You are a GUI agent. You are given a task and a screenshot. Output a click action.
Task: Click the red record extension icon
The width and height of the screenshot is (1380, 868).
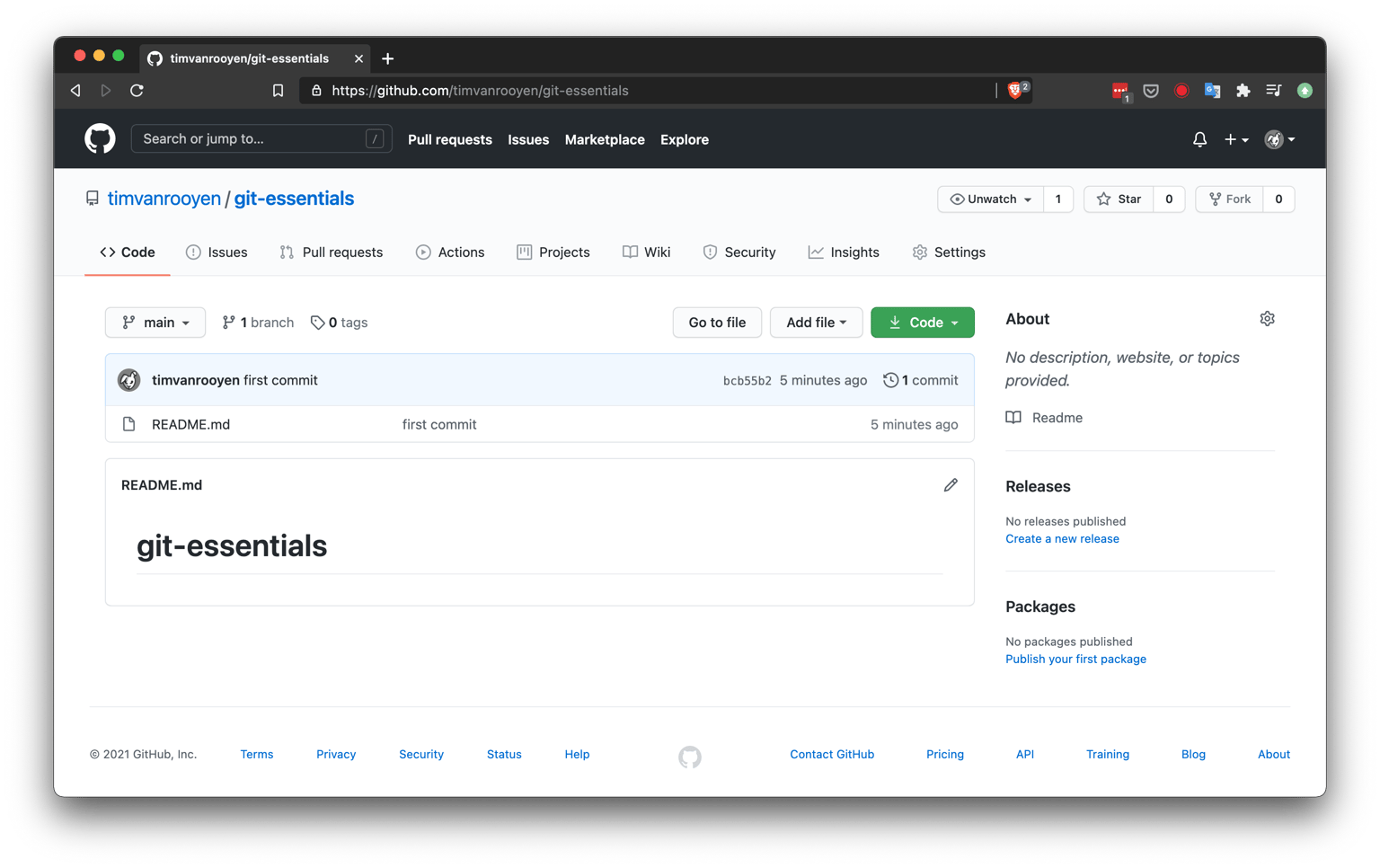[x=1181, y=91]
